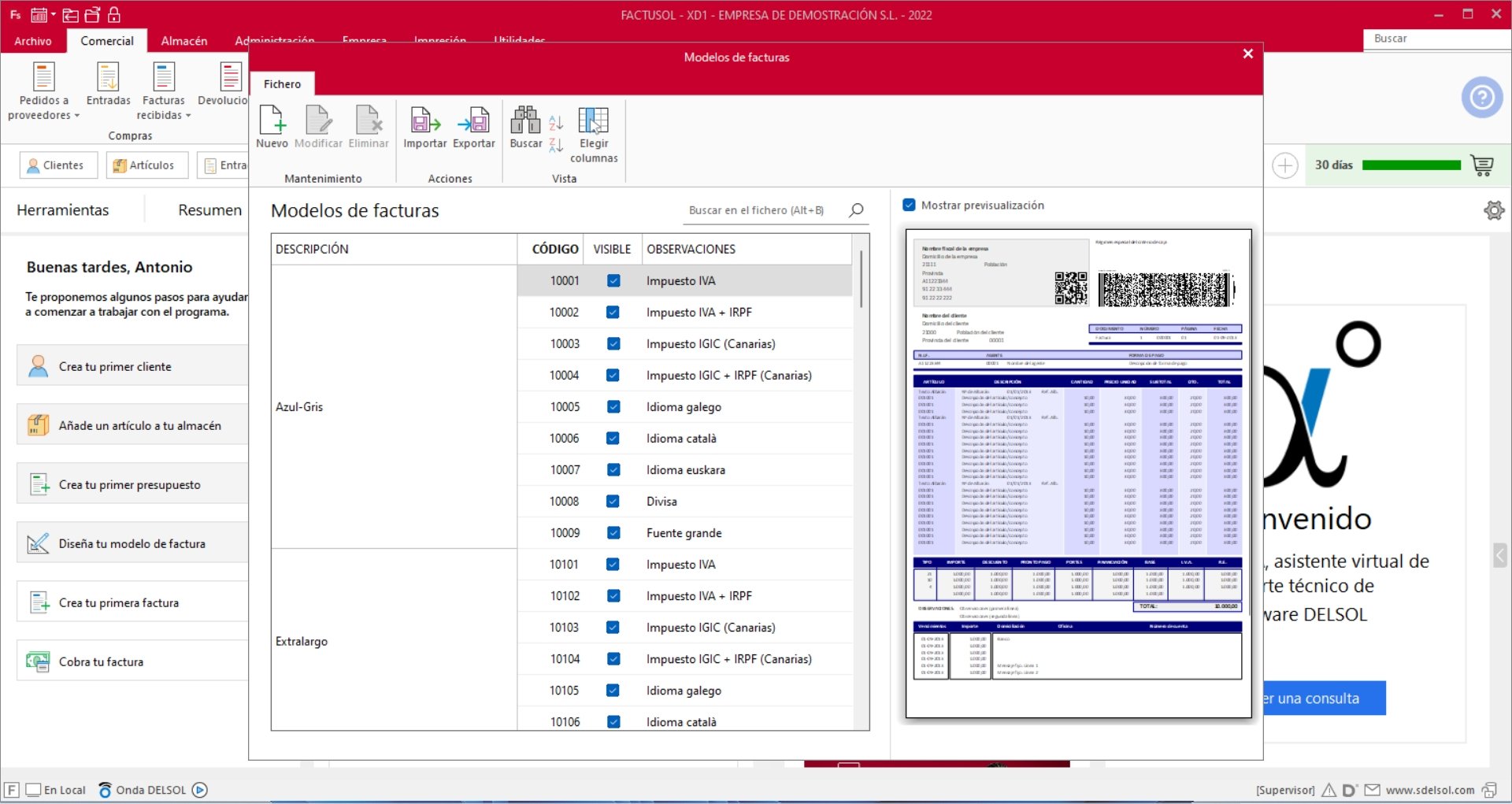
Task: Click the Buscar binoculars icon
Action: pos(525,120)
